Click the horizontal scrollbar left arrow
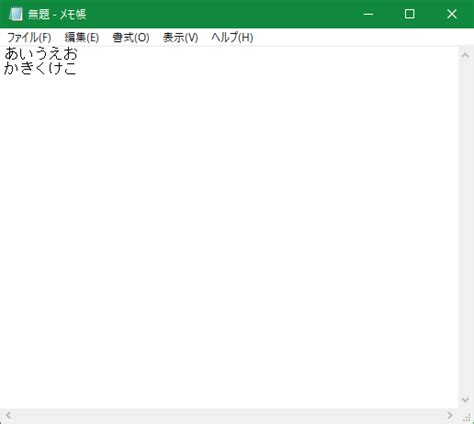The image size is (474, 424). click(x=9, y=415)
